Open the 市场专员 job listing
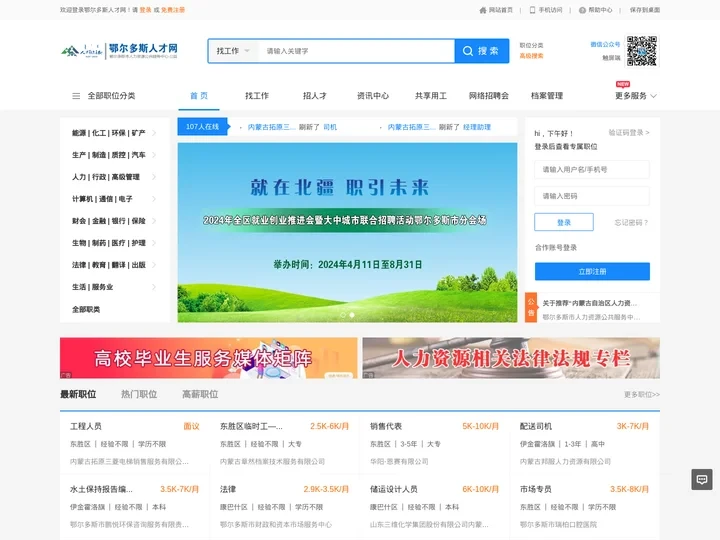 pos(536,489)
